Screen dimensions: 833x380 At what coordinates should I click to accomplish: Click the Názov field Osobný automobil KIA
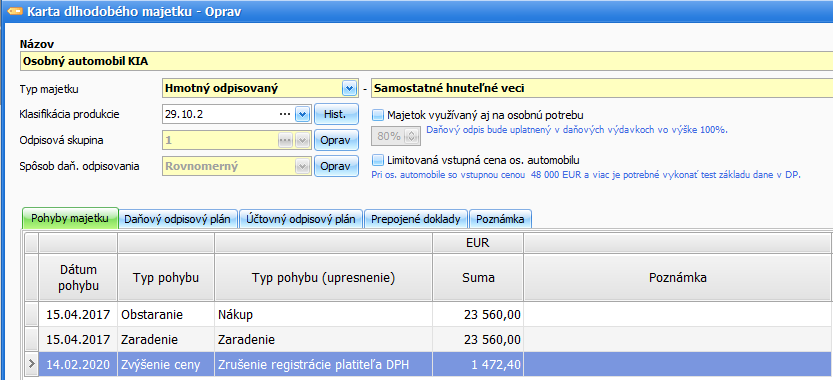426,61
